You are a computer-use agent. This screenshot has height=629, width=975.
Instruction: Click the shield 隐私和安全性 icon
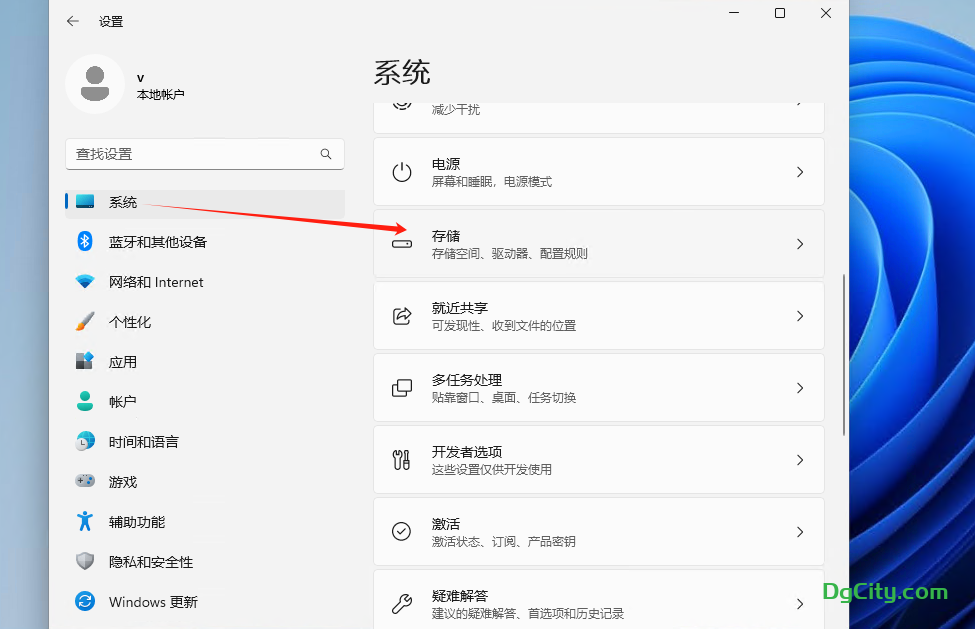point(86,562)
